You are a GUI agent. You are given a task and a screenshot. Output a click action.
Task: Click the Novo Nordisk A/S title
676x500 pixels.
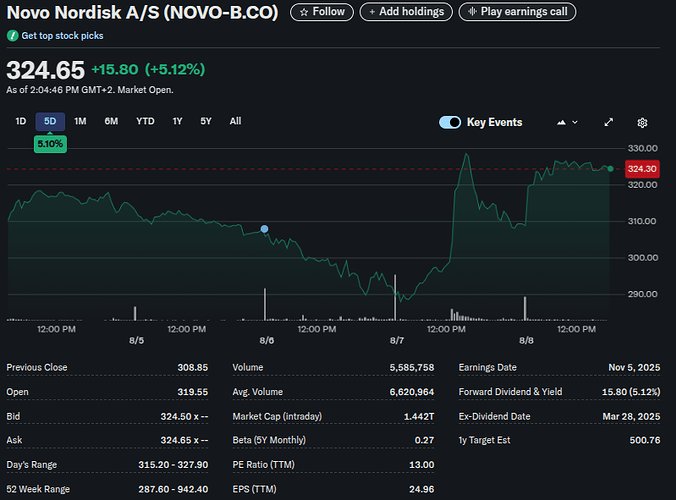coord(142,12)
